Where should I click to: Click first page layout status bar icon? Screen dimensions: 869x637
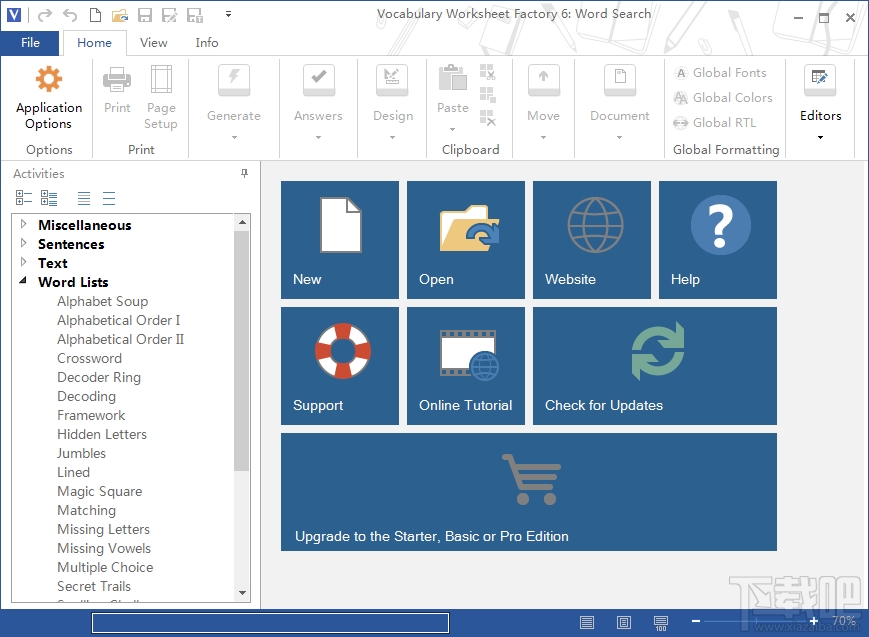tap(587, 623)
